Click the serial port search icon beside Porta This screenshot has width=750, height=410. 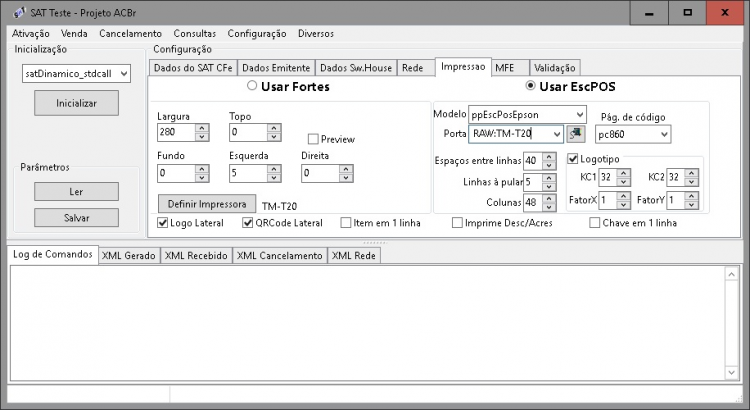[x=576, y=134]
